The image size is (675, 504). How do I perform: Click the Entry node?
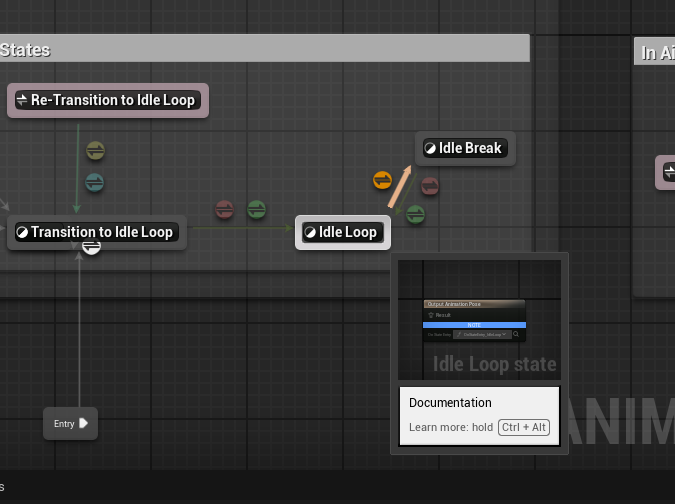point(71,424)
